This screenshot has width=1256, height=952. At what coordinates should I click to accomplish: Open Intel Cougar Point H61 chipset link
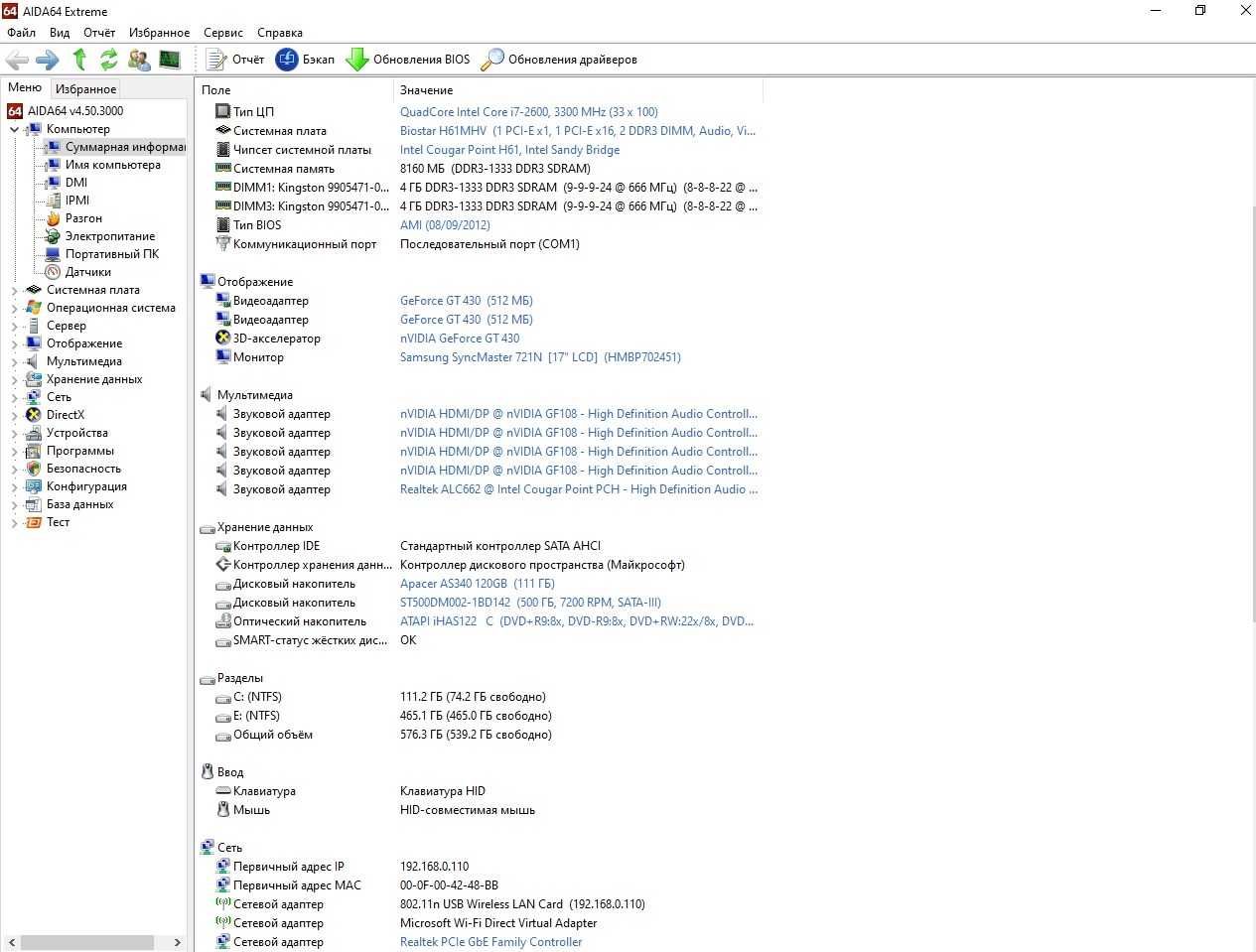click(509, 150)
